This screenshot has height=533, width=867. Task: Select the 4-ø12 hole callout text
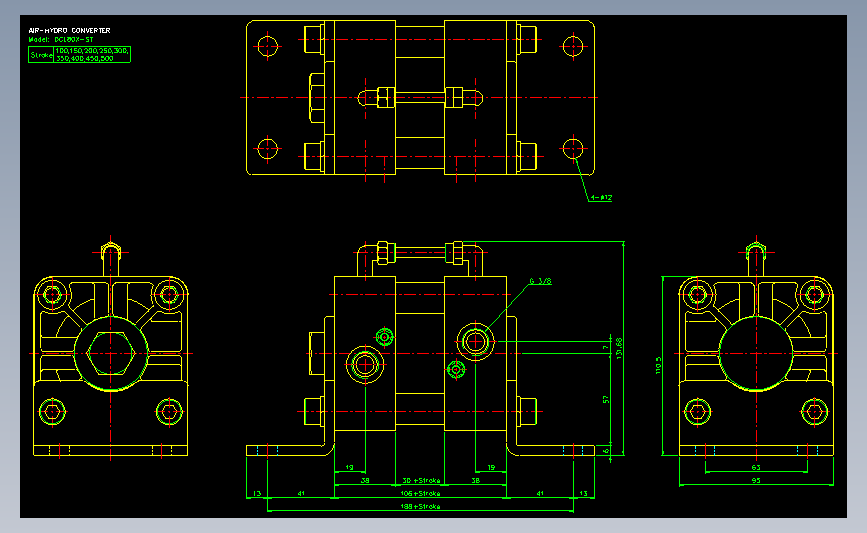pyautogui.click(x=601, y=197)
